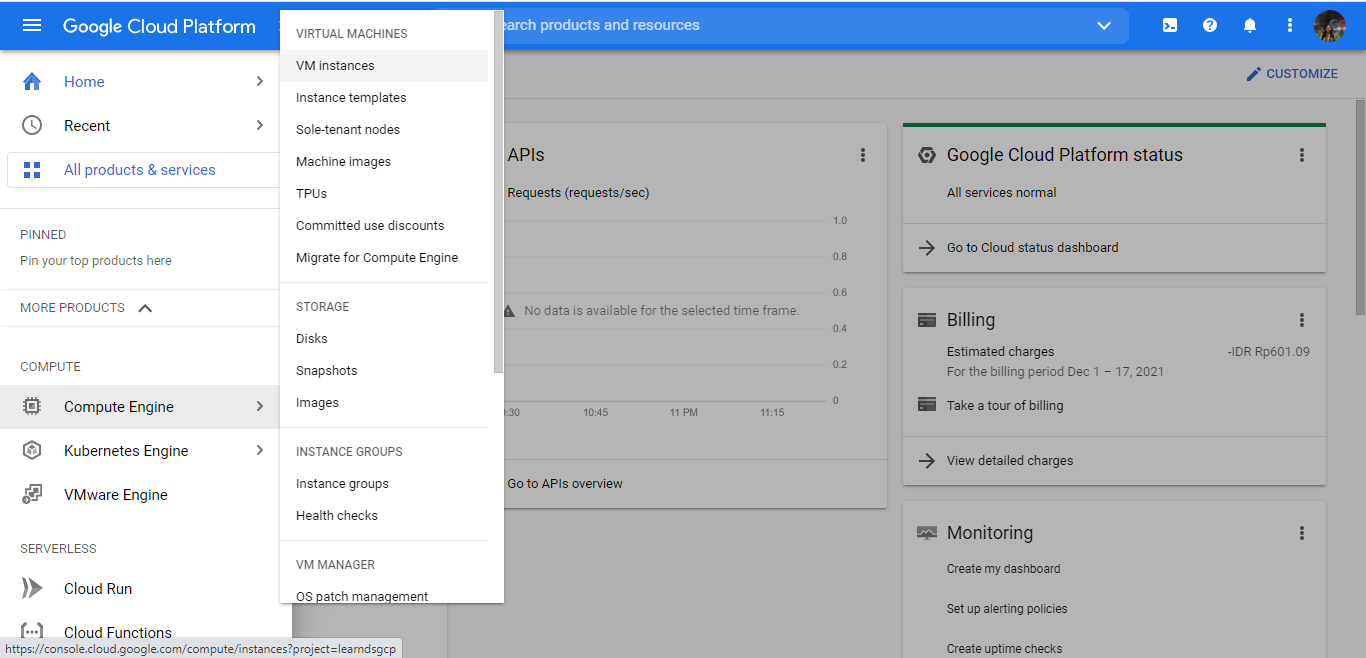Click the All products grid icon

[x=32, y=170]
